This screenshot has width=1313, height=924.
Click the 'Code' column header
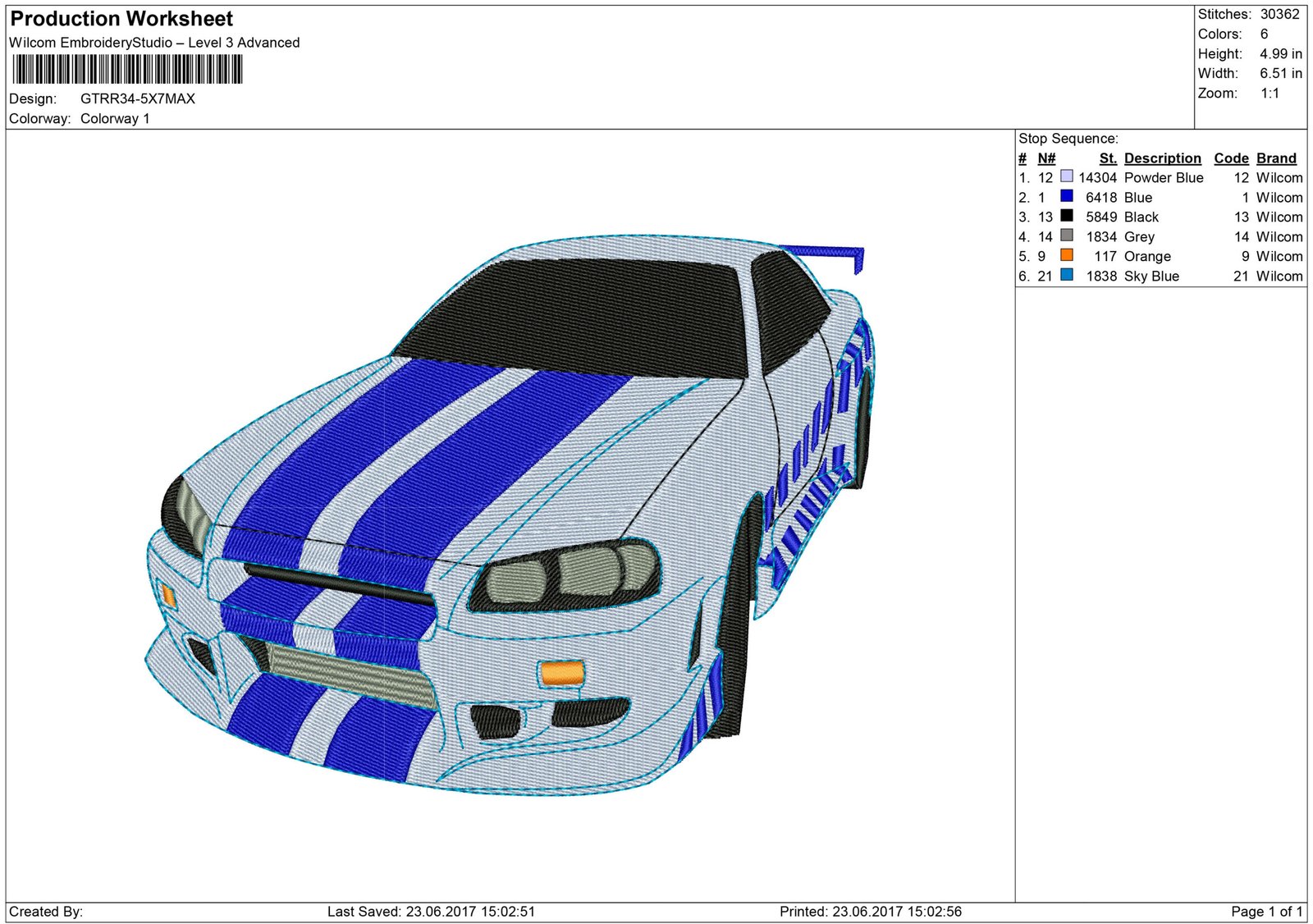pos(1231,158)
